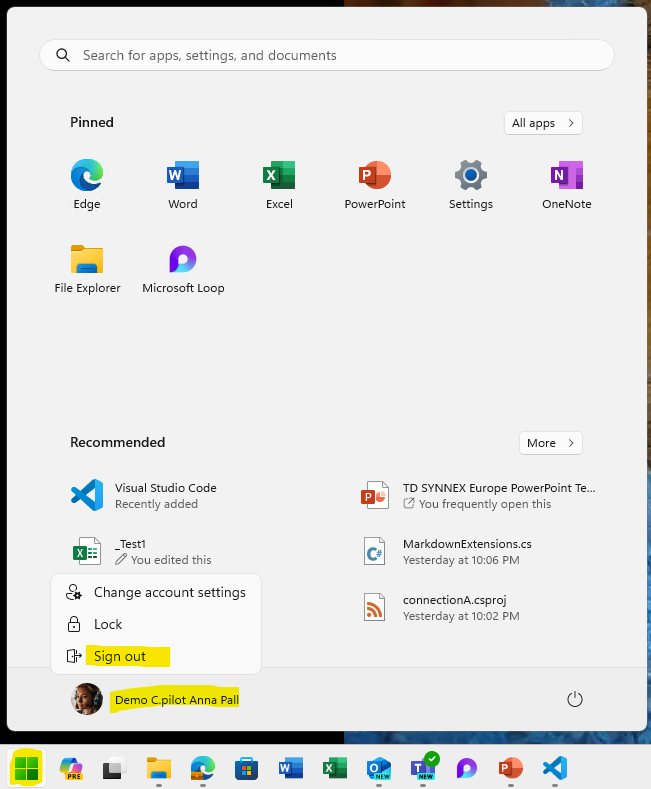
Task: Open Visual Studio Code on the taskbar
Action: (x=555, y=768)
